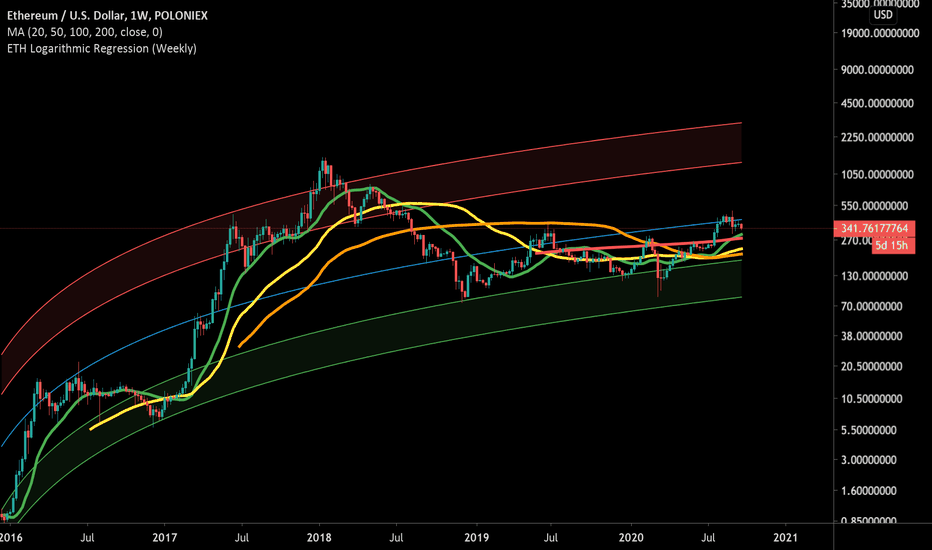Click the 70.00000000 price axis label
The height and width of the screenshot is (550, 932).
[x=871, y=307]
